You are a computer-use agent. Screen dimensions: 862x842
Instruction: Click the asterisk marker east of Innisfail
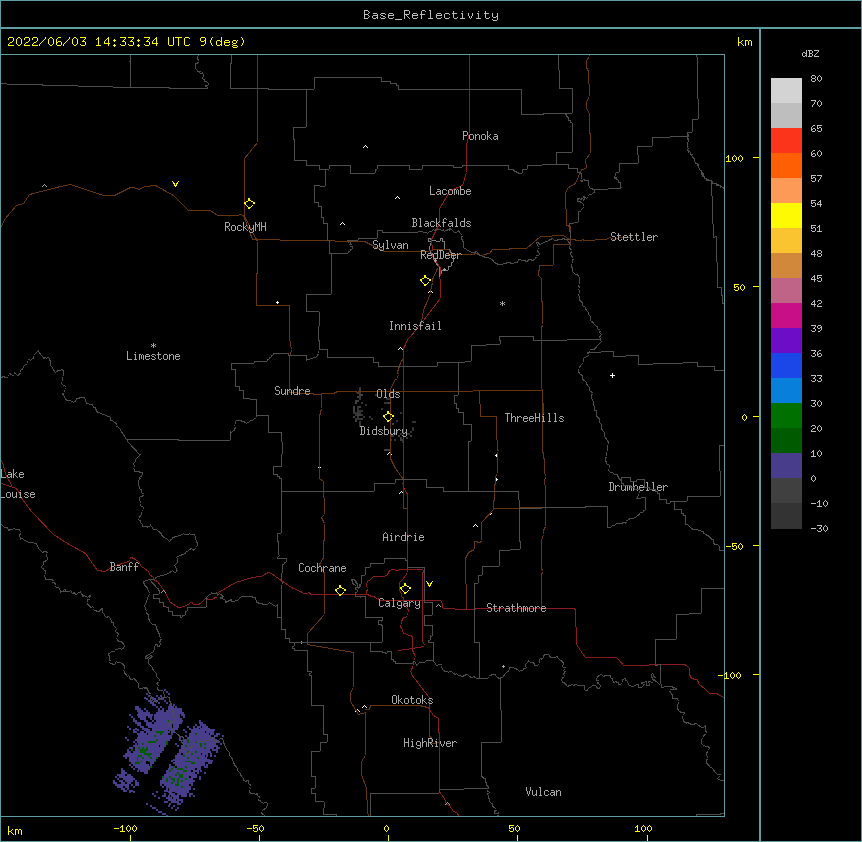(x=502, y=303)
